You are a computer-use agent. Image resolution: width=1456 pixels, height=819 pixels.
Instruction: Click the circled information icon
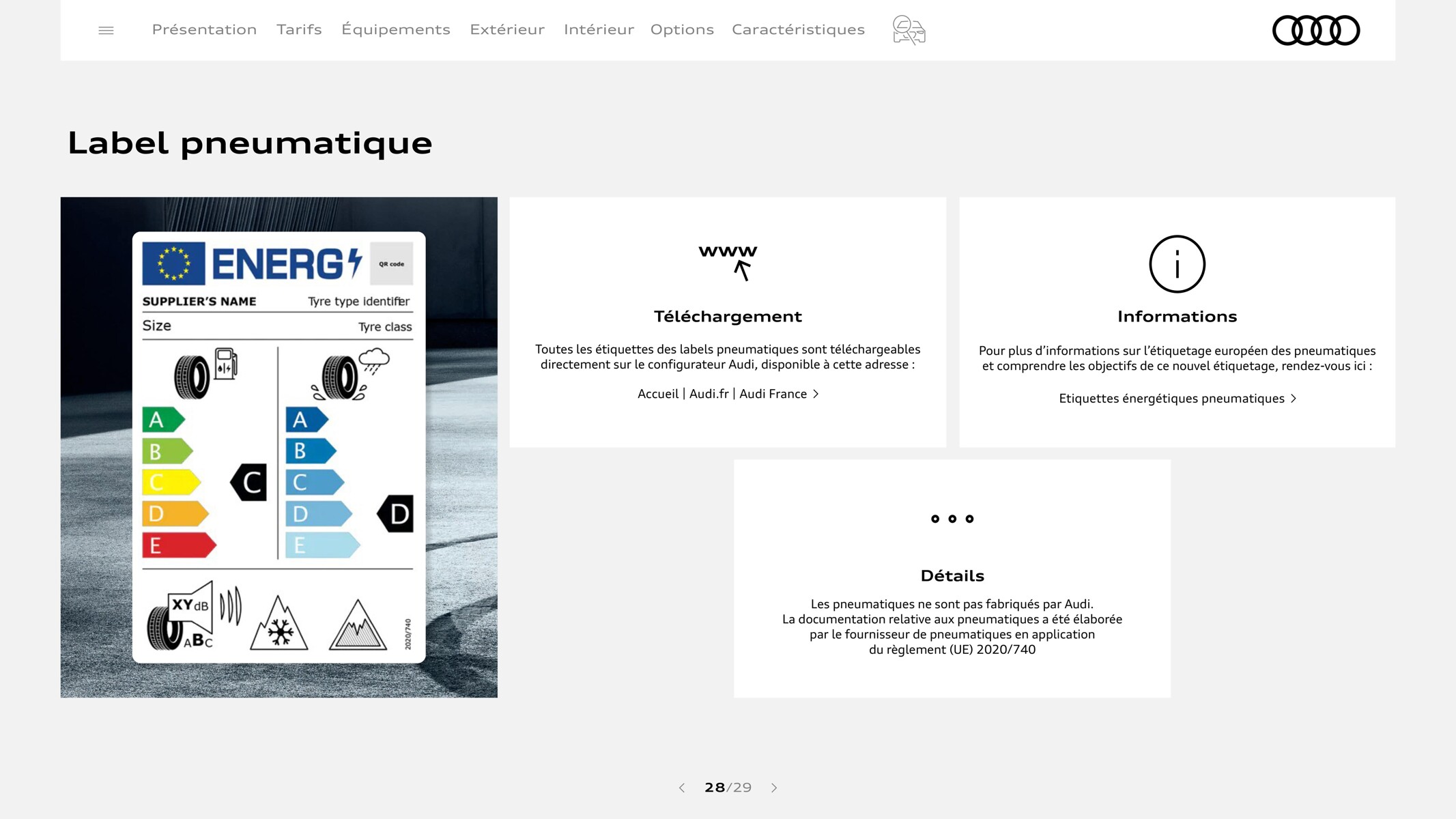[1177, 264]
